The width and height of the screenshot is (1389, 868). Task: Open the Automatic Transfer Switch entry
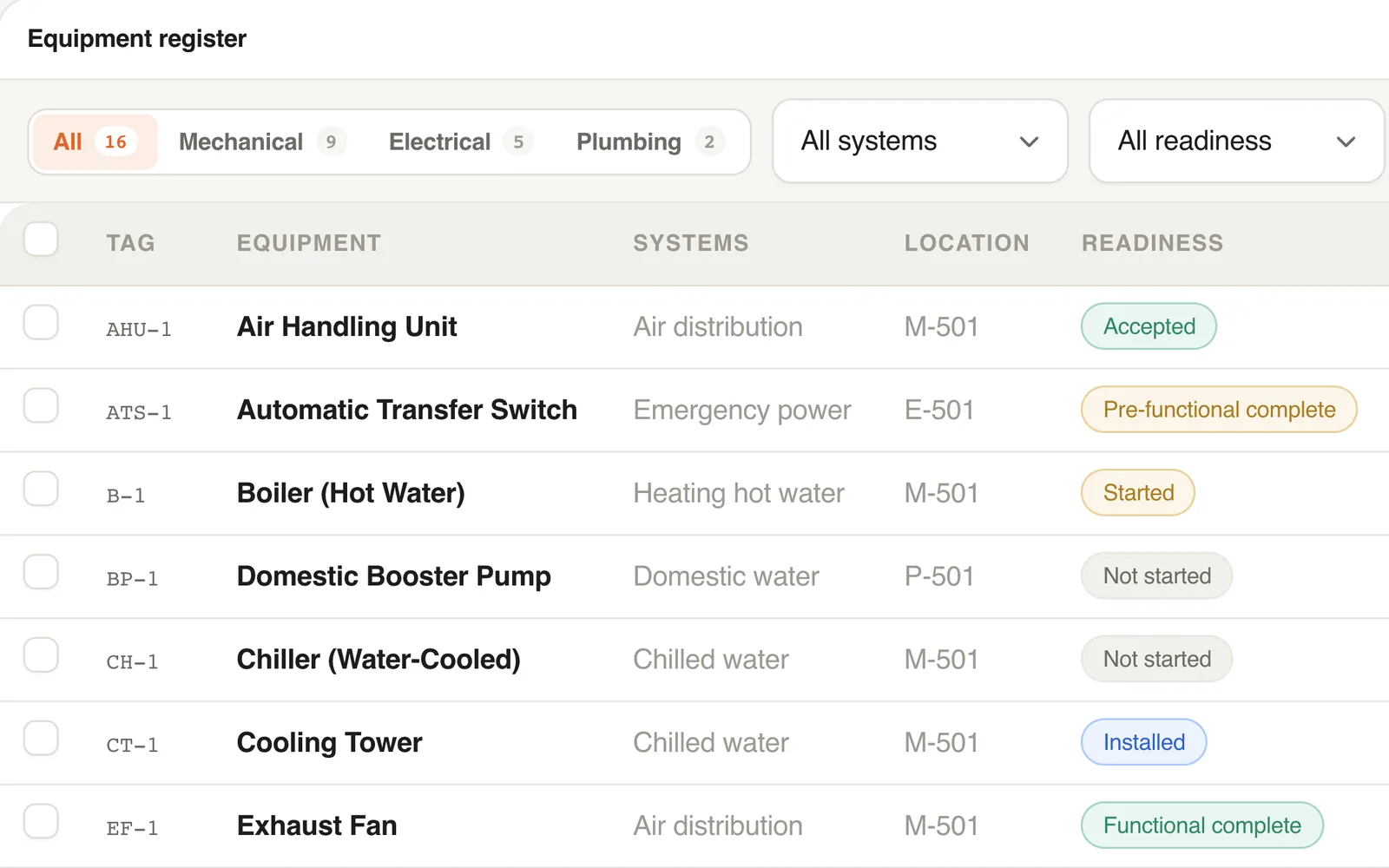[407, 410]
